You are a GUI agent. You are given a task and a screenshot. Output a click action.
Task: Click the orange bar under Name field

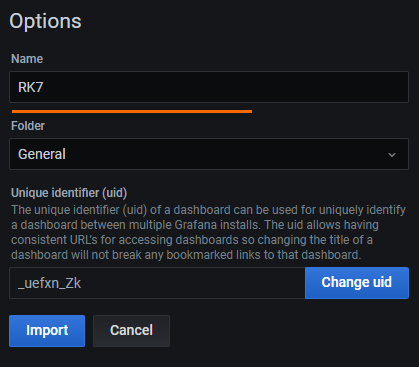click(132, 111)
